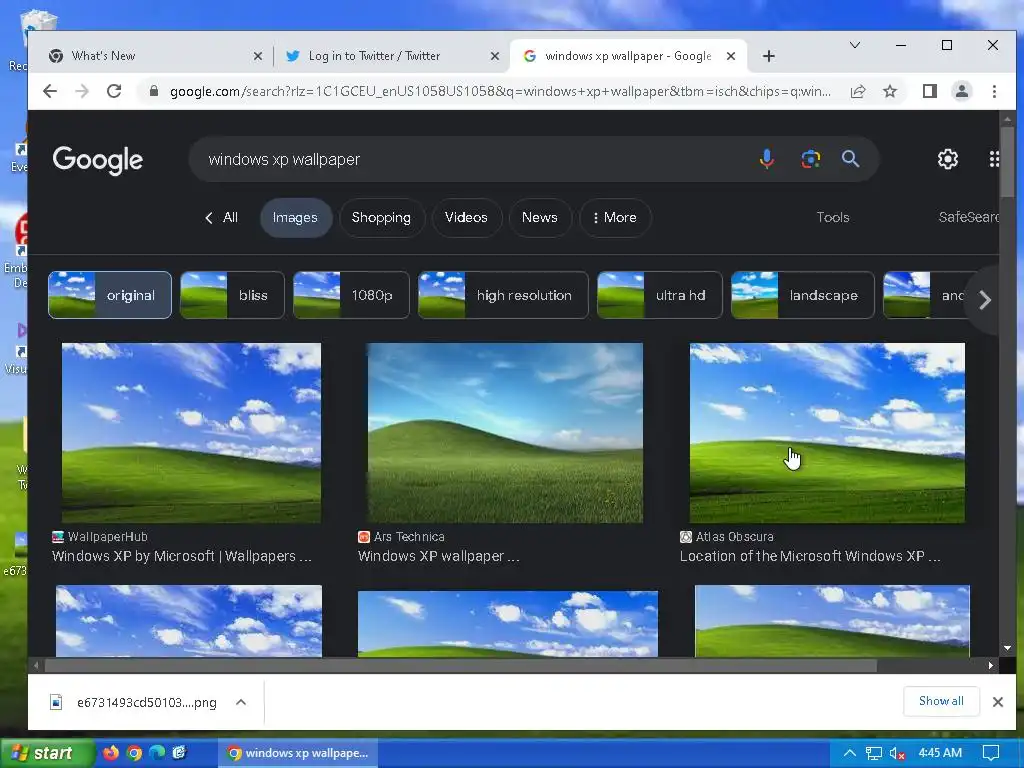Open the Atlas Obscura image thumbnail
The width and height of the screenshot is (1024, 768).
(827, 433)
